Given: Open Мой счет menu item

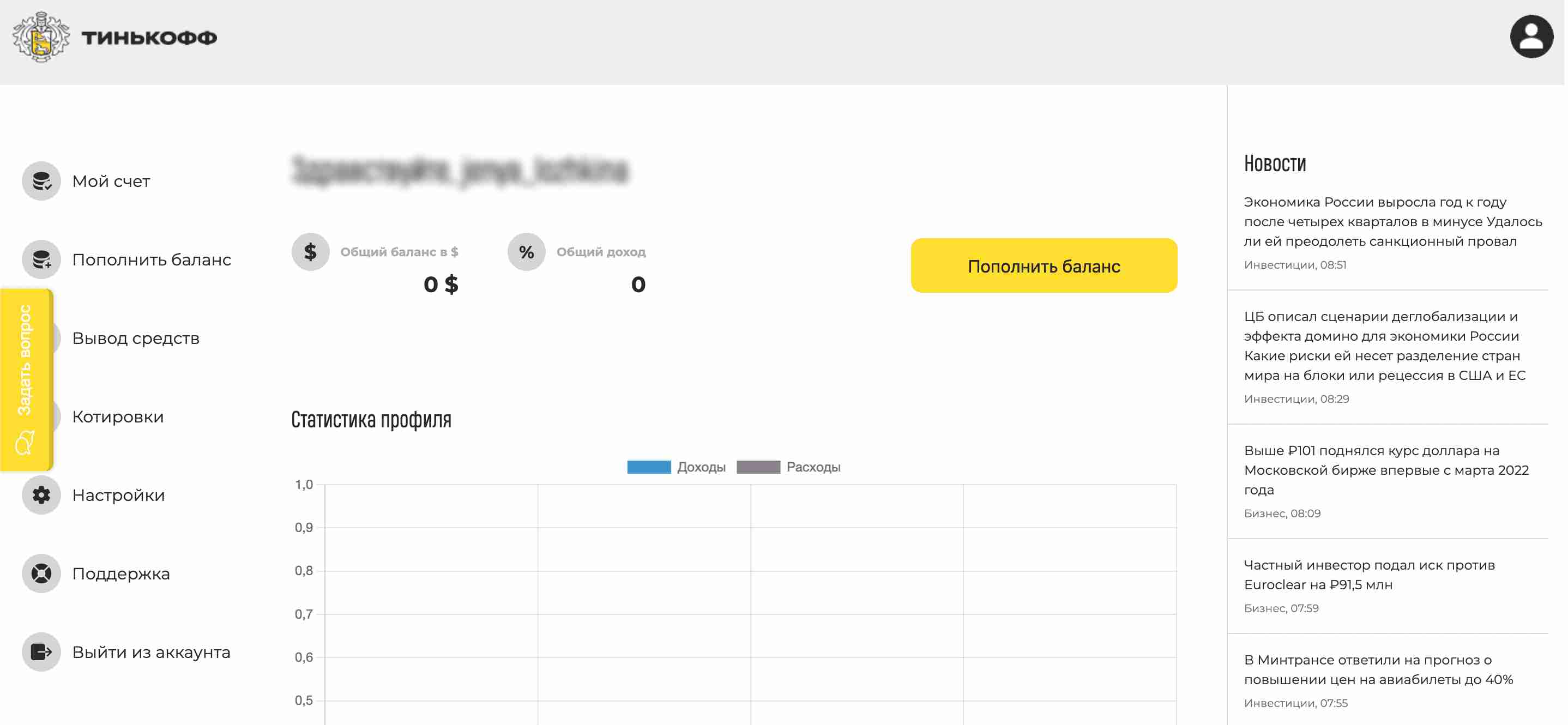Looking at the screenshot, I should pyautogui.click(x=111, y=182).
